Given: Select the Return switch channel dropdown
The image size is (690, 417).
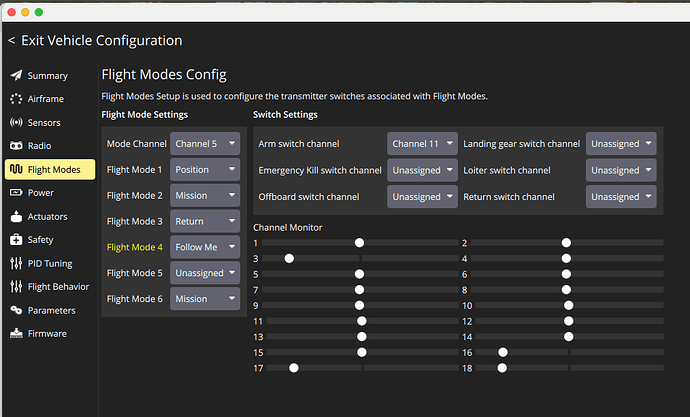Looking at the screenshot, I should [x=621, y=197].
